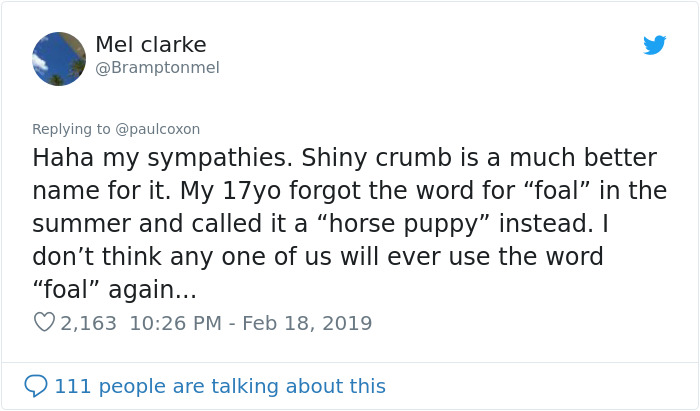Click the Twitter bird logo
The height and width of the screenshot is (411, 700).
pos(654,45)
